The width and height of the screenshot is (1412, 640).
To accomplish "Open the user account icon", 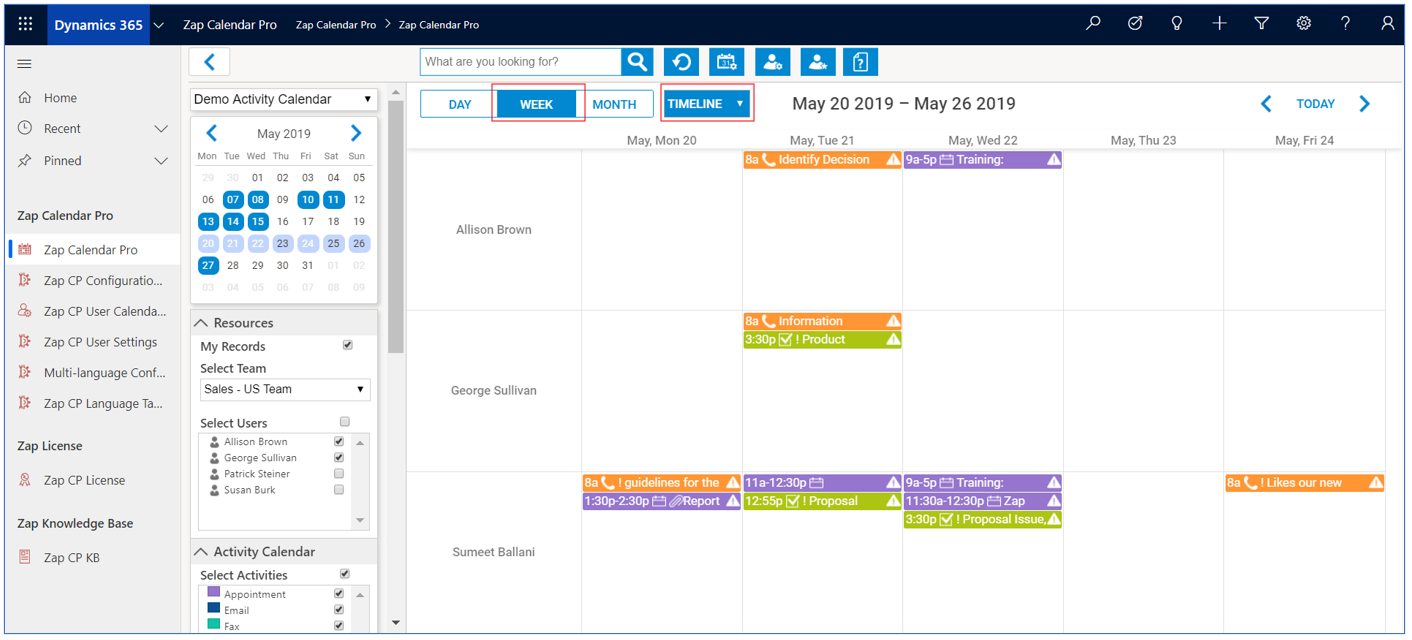I will point(1388,23).
